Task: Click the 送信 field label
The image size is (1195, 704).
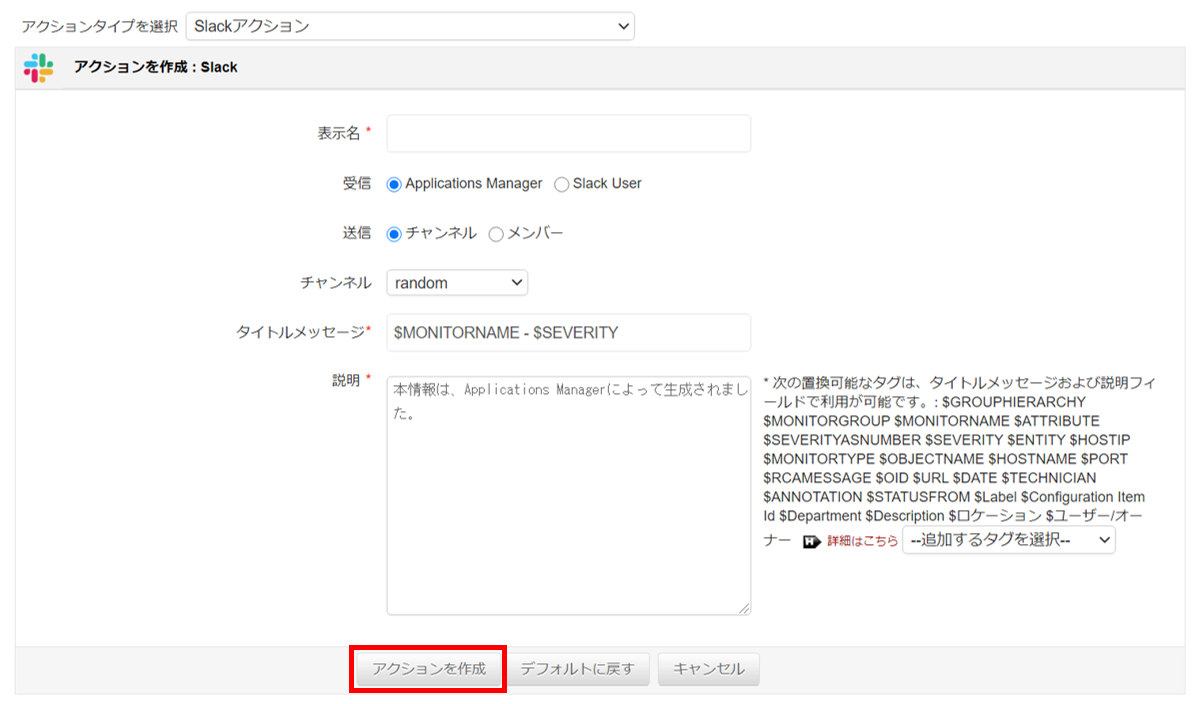Action: coord(357,233)
